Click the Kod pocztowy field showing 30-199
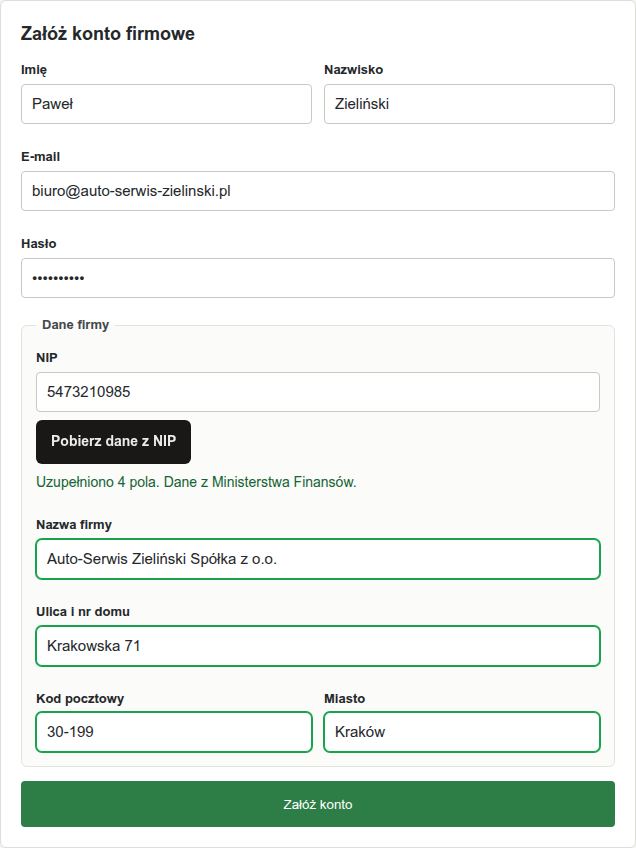The width and height of the screenshot is (636, 848). pyautogui.click(x=174, y=732)
